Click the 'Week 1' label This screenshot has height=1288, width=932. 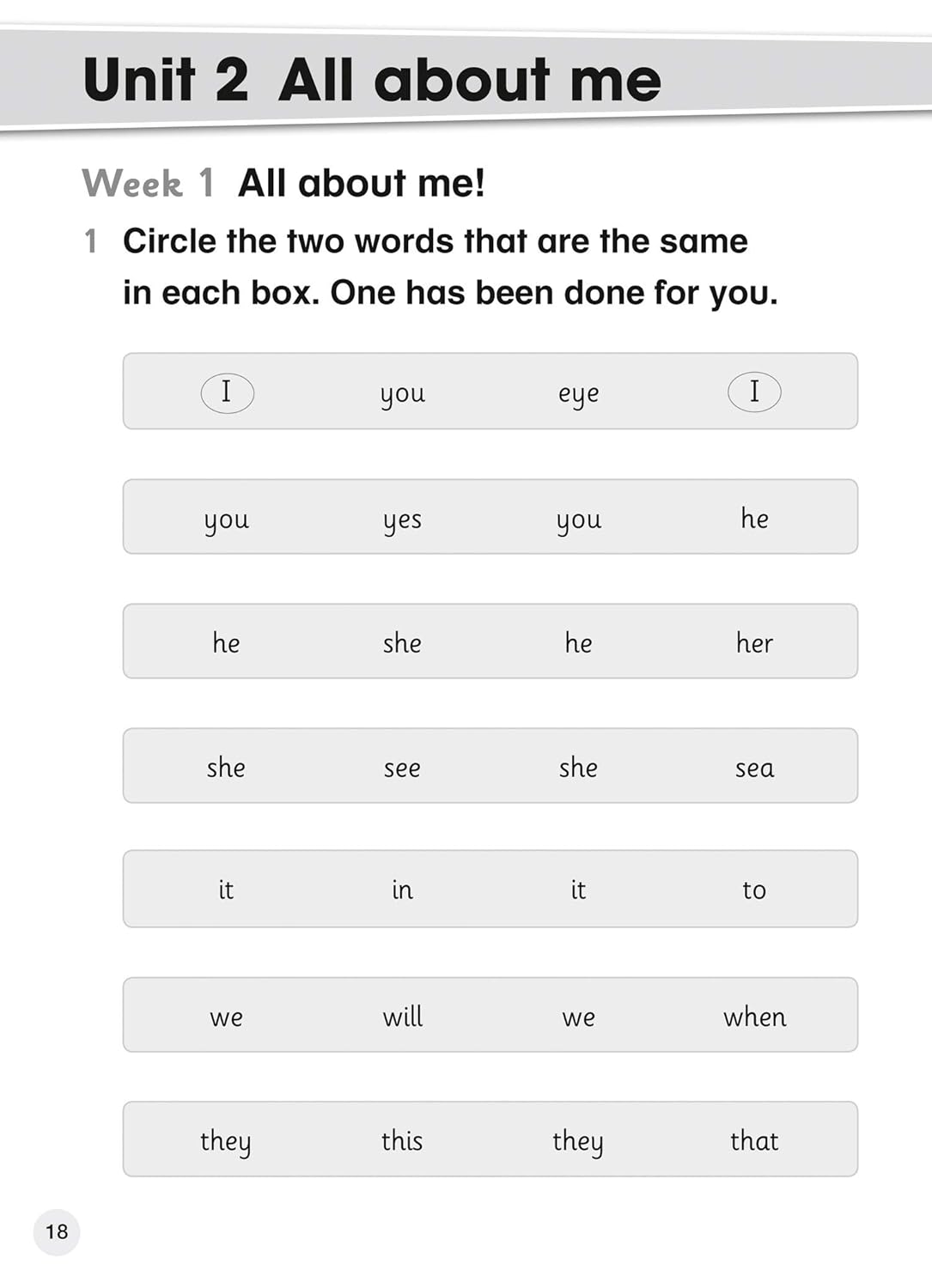click(148, 183)
